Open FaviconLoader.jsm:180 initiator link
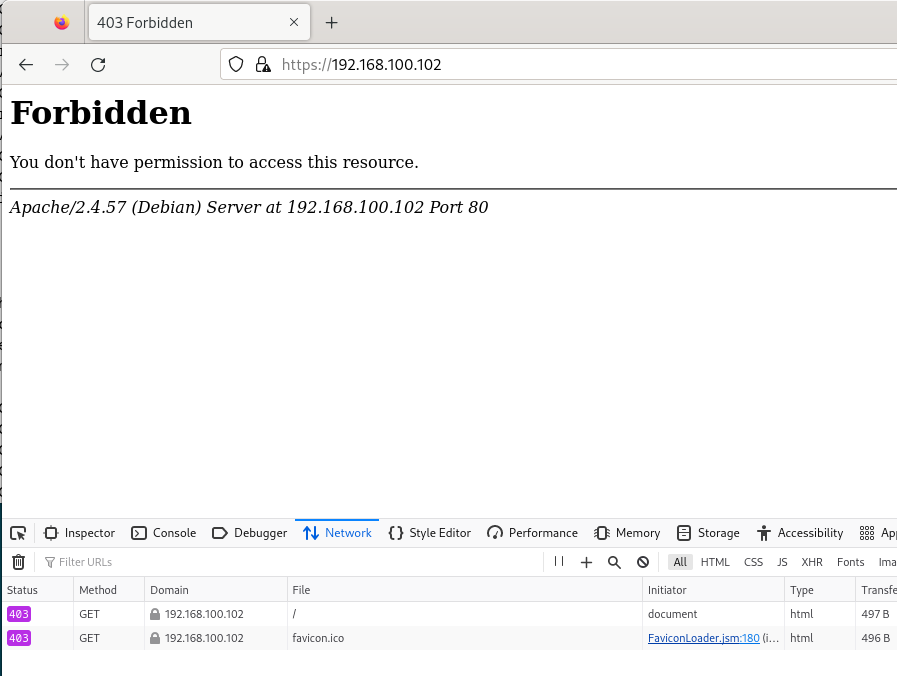 point(704,638)
